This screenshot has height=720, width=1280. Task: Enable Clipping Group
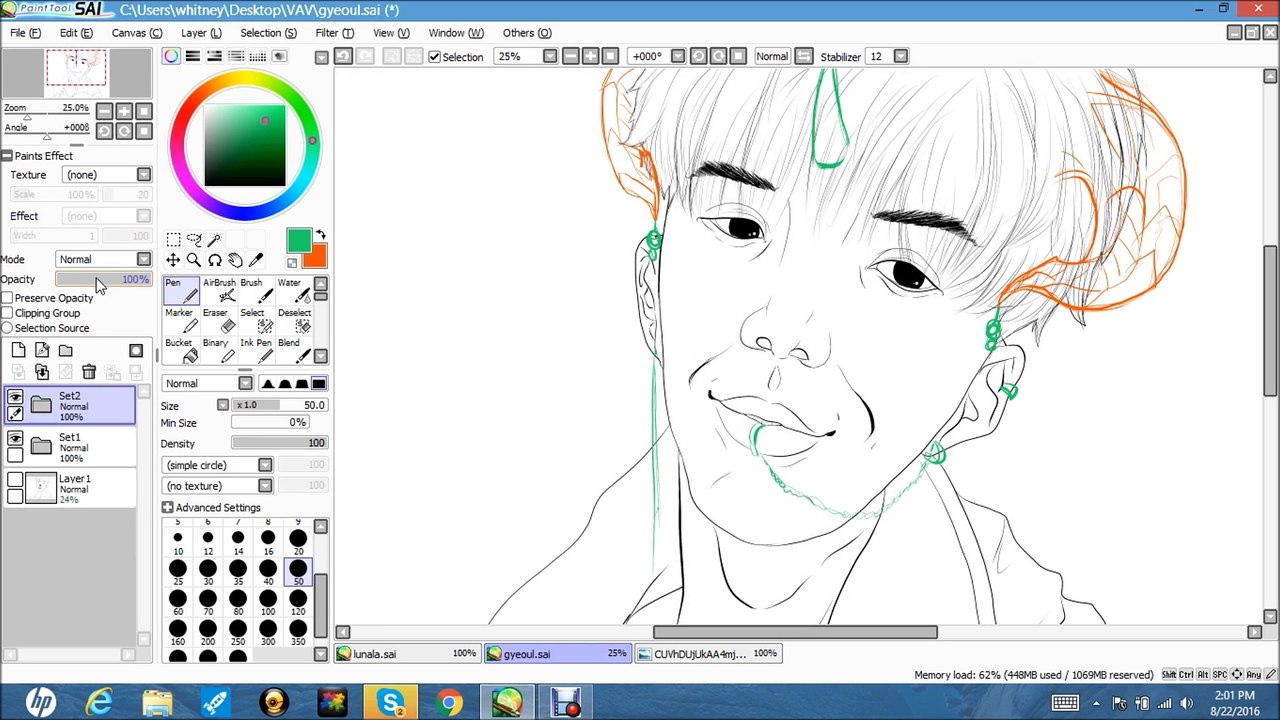tap(7, 313)
